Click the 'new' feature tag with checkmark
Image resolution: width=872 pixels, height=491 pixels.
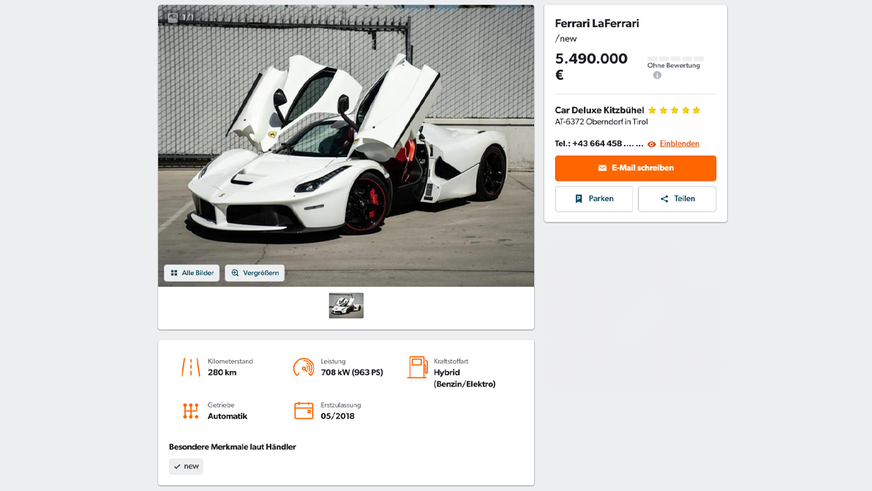click(186, 466)
